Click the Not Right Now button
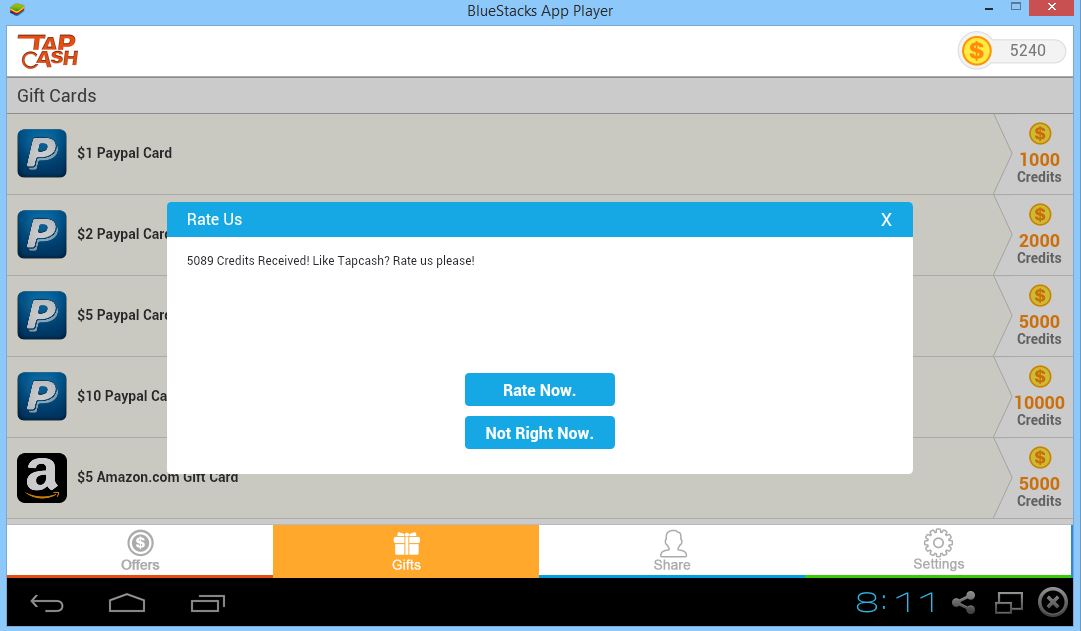The width and height of the screenshot is (1081, 631). click(x=540, y=432)
